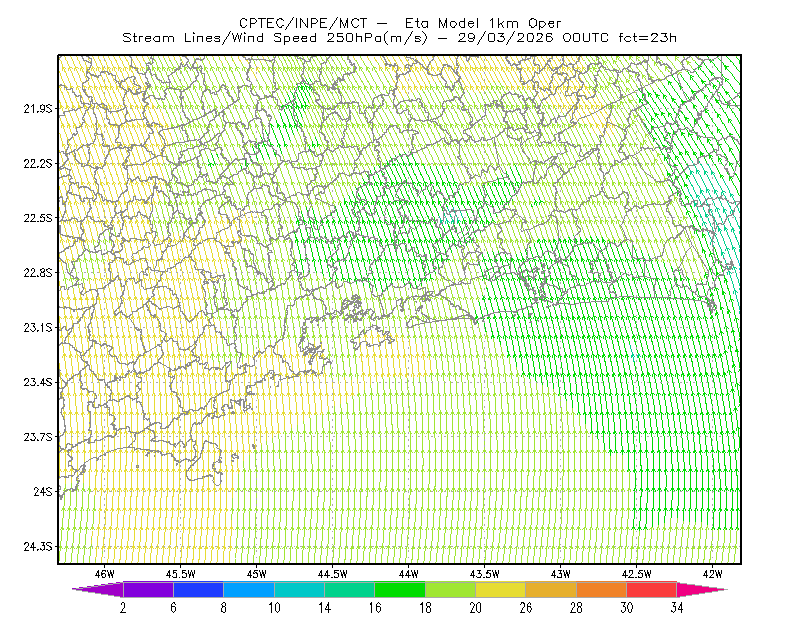Click the colorbar value label 16
The height and width of the screenshot is (618, 800).
coord(375,608)
